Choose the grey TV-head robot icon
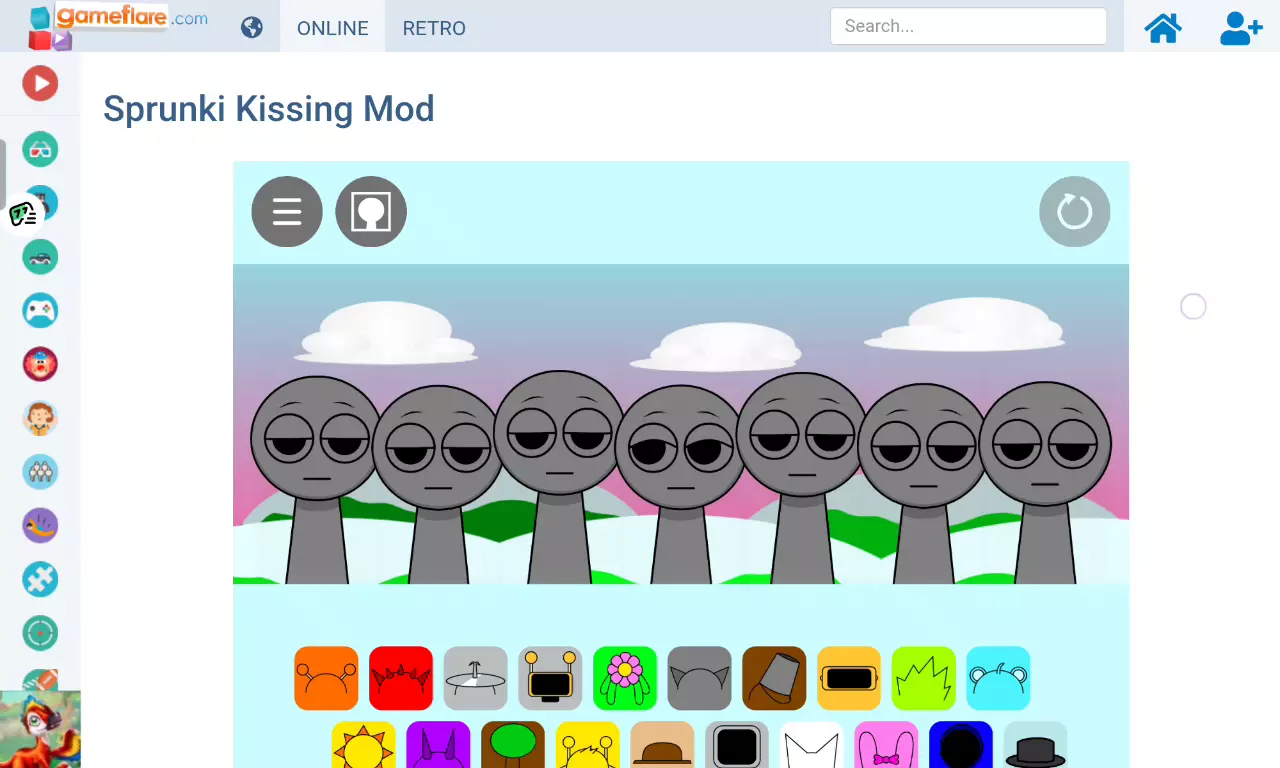Viewport: 1280px width, 768px height. 550,678
